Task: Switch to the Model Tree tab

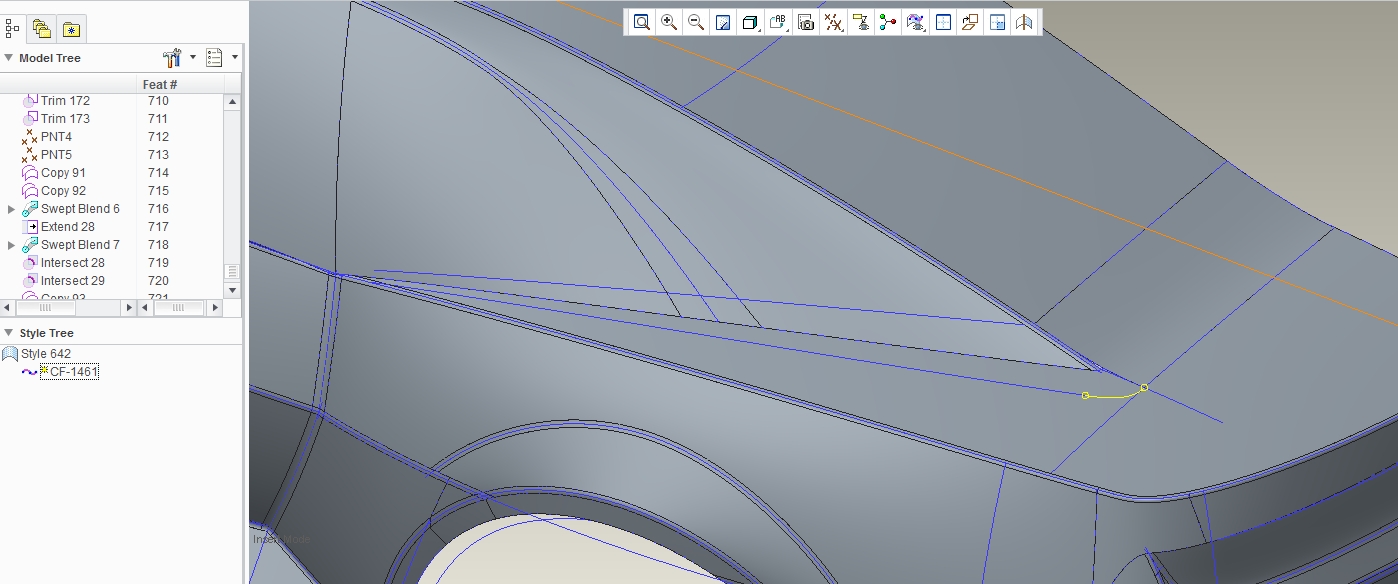Action: click(x=13, y=28)
